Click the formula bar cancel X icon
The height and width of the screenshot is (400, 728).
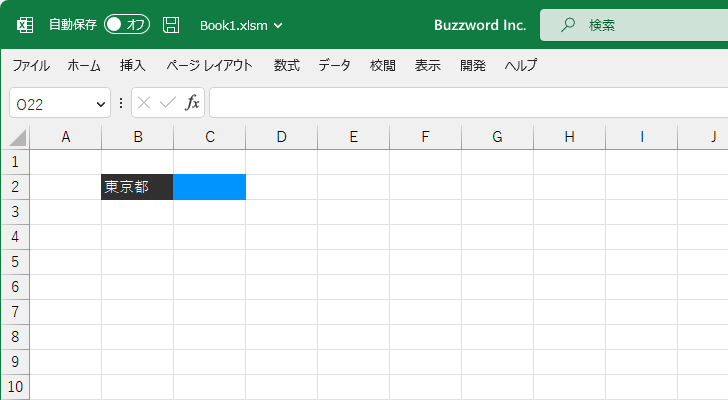point(144,103)
